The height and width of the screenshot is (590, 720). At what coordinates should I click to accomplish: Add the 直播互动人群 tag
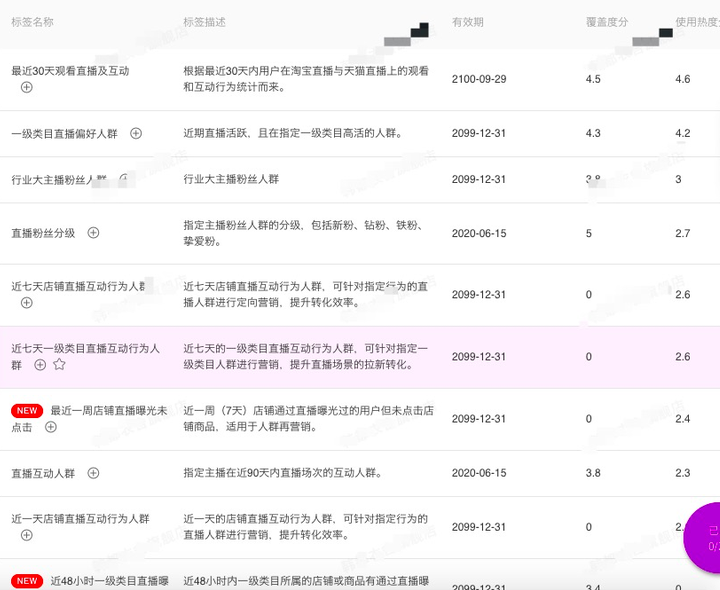coord(93,473)
